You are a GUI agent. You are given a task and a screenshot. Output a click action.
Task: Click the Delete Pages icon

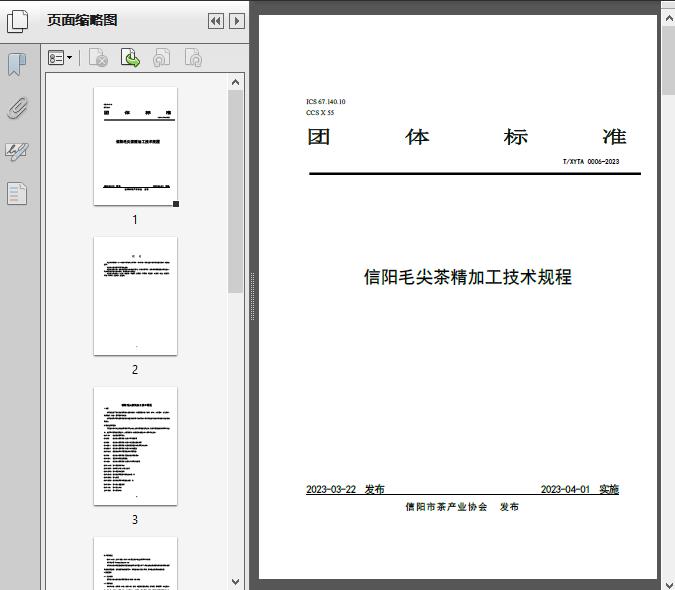point(98,58)
